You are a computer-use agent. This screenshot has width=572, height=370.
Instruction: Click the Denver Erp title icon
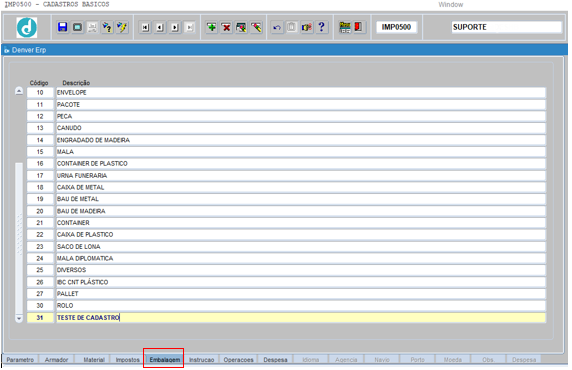pyautogui.click(x=7, y=50)
